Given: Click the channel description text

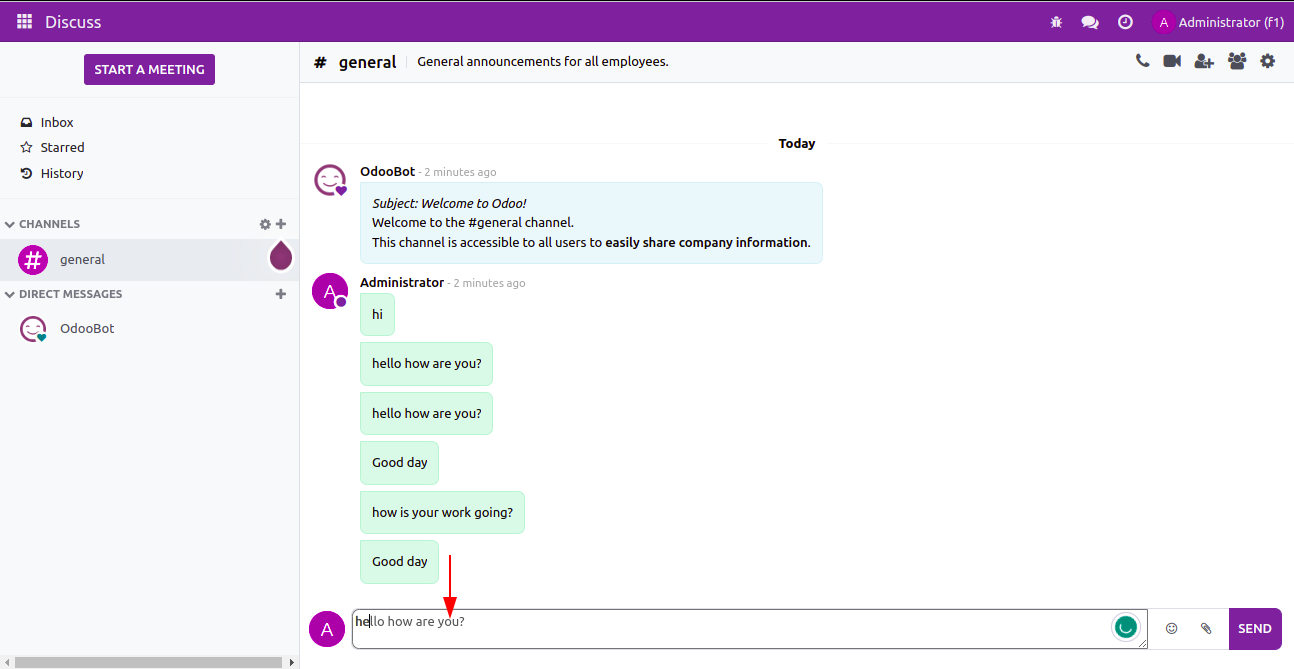Looking at the screenshot, I should [x=542, y=61].
